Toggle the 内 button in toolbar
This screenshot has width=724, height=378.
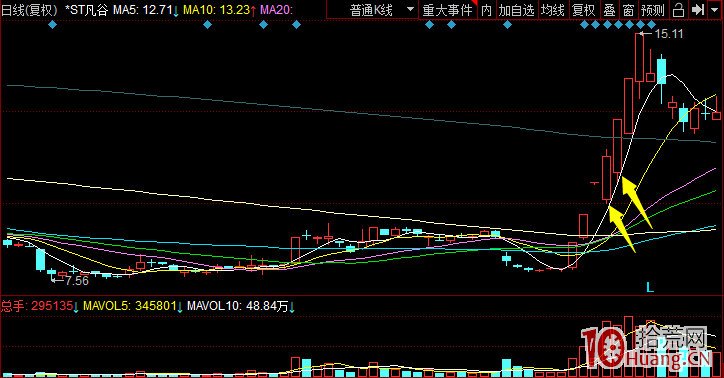(x=486, y=10)
